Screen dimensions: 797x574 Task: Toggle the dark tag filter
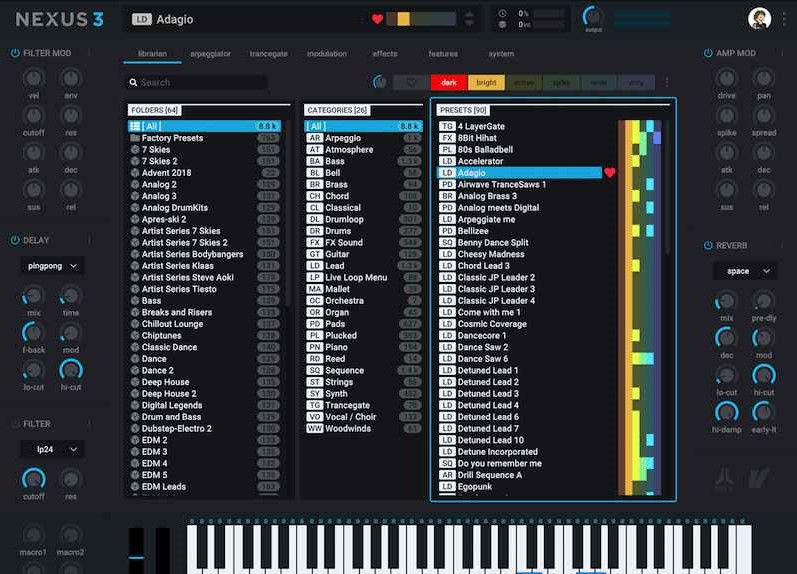pos(449,82)
